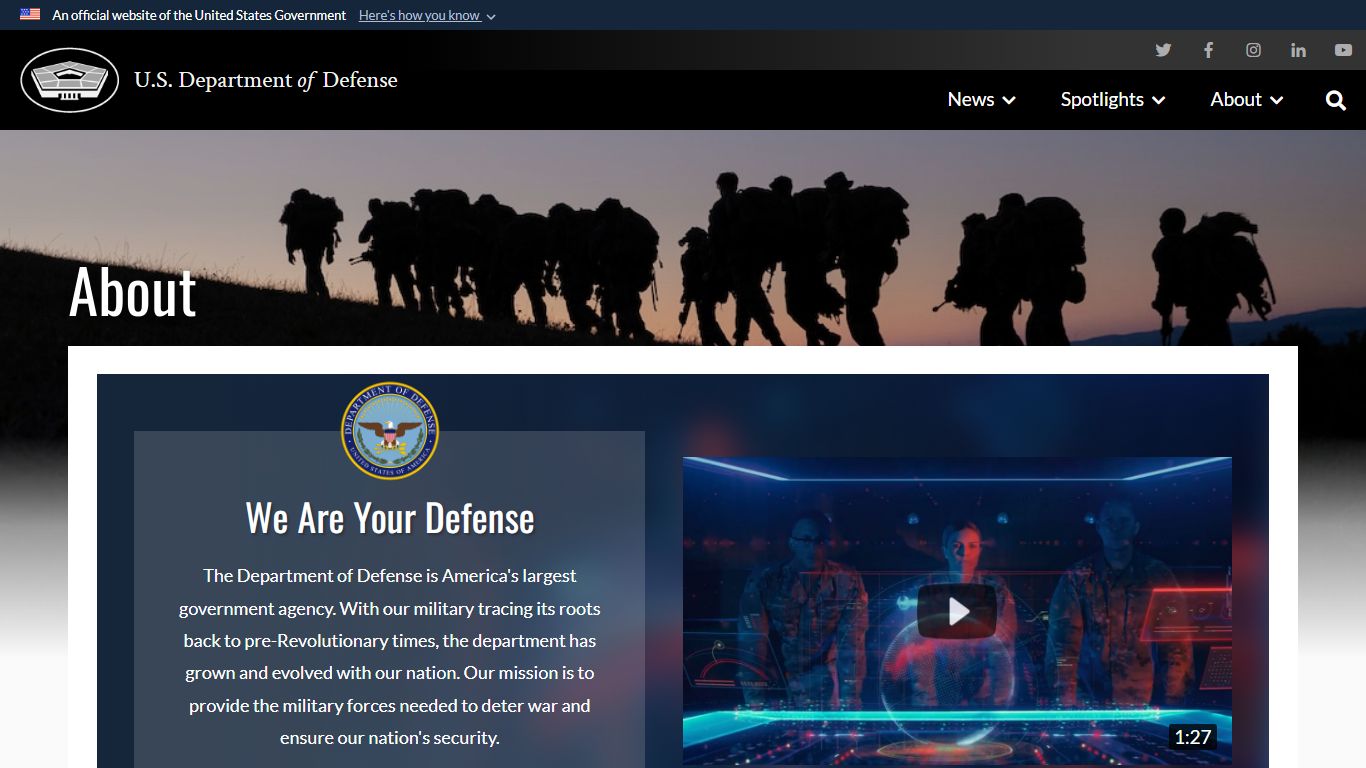Open the Twitter social icon
Image resolution: width=1366 pixels, height=768 pixels.
[x=1163, y=50]
